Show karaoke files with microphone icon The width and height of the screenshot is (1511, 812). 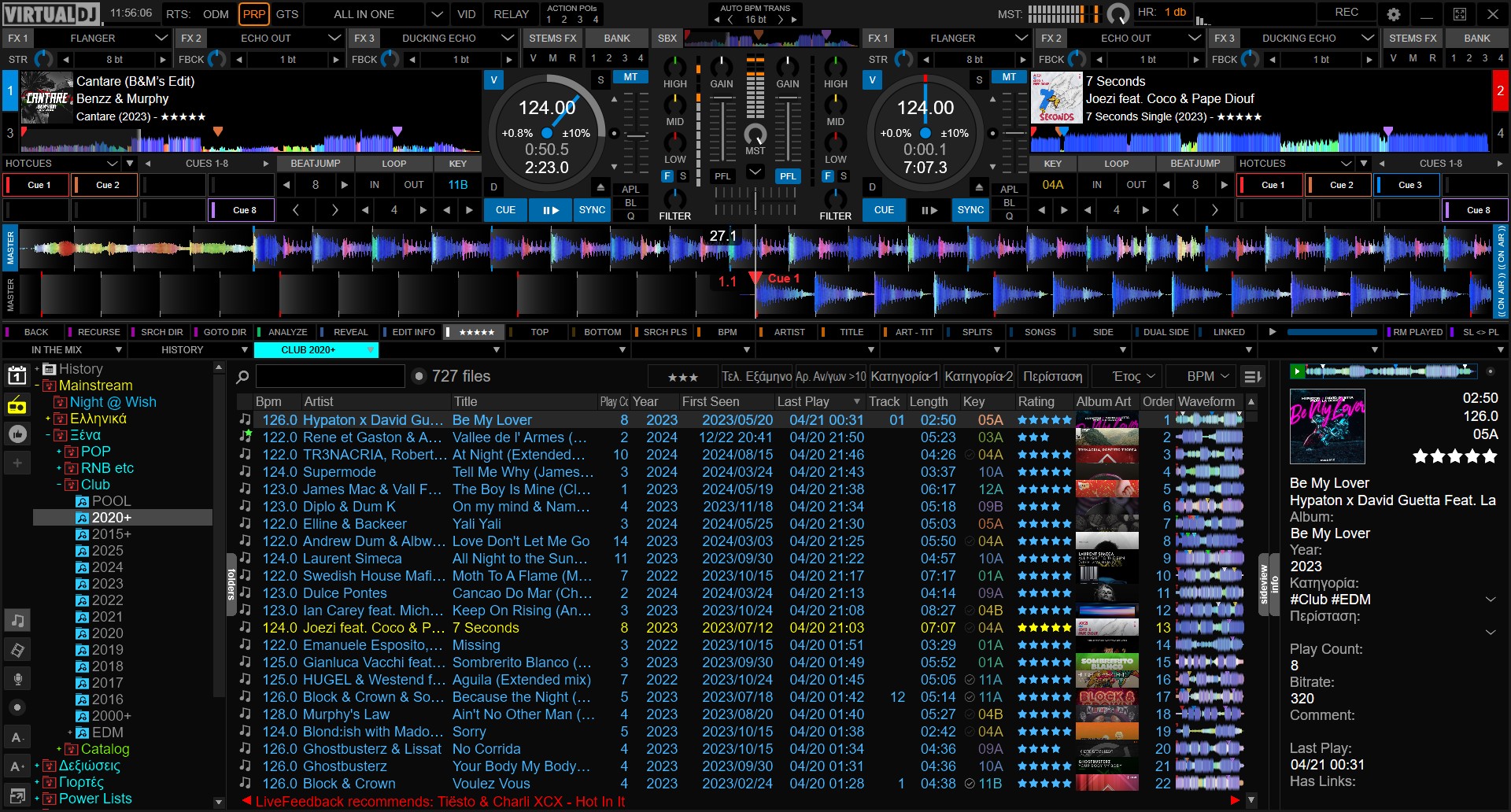pos(17,679)
